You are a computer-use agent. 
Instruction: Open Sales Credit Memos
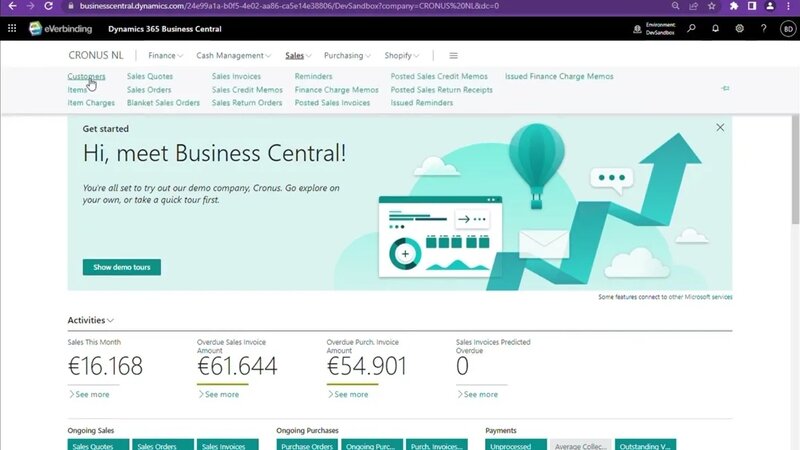(247, 90)
